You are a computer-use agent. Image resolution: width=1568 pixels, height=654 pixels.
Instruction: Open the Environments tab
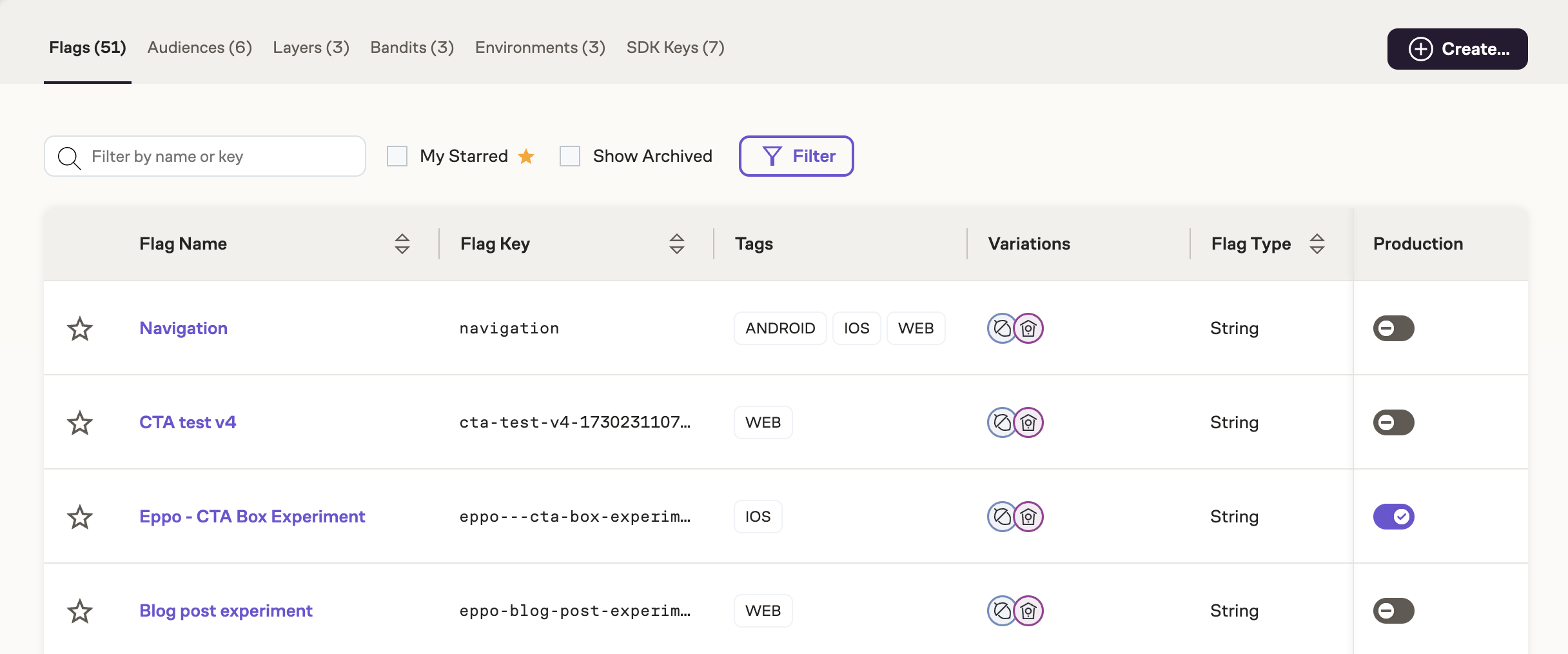click(x=540, y=47)
